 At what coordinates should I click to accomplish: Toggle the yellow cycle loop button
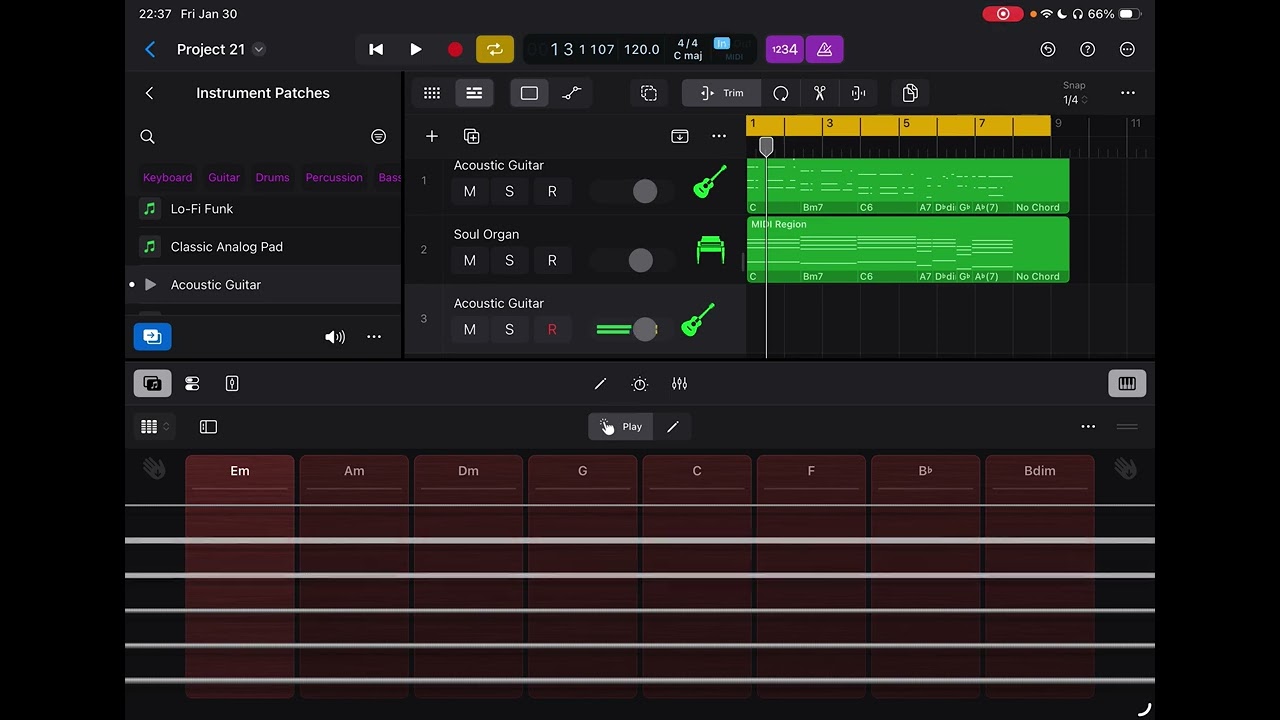point(494,49)
